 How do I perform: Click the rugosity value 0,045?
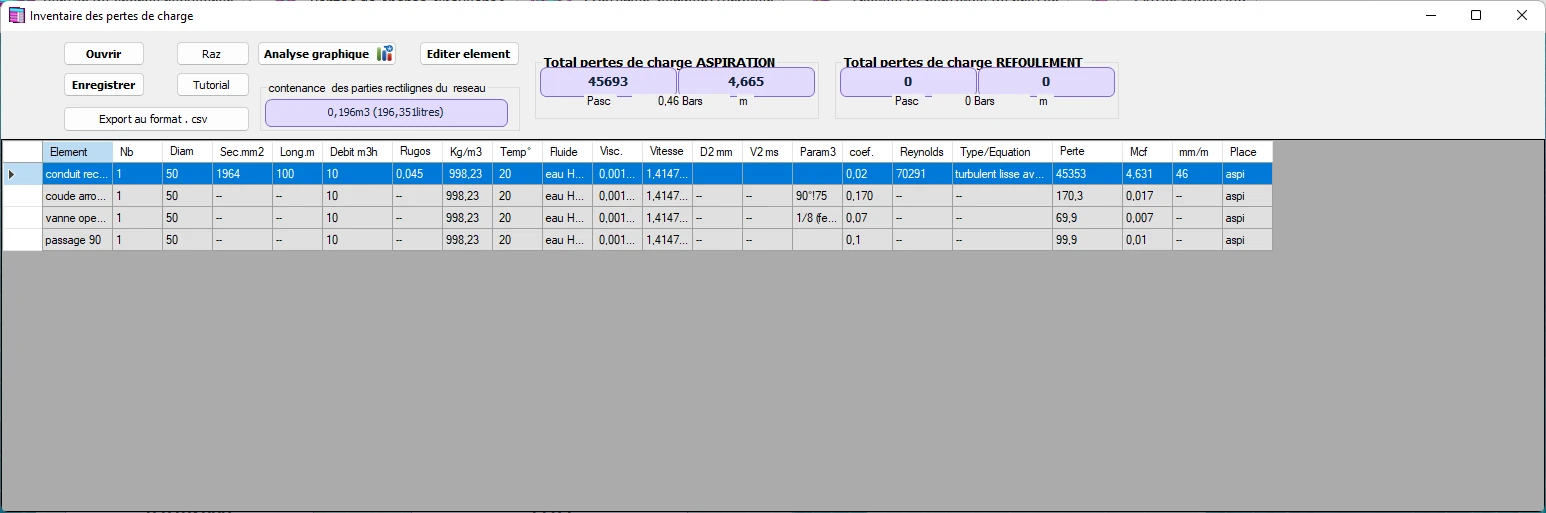pos(417,174)
